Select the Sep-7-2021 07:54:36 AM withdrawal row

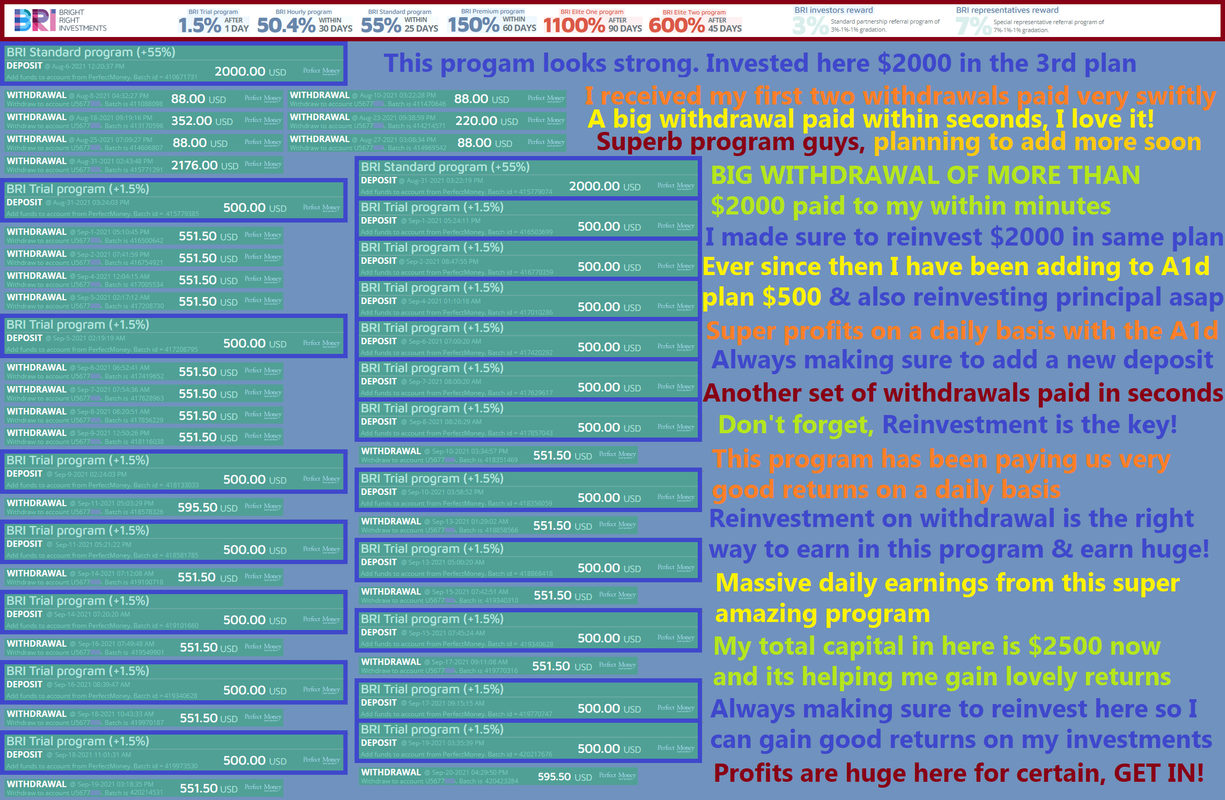(x=145, y=394)
